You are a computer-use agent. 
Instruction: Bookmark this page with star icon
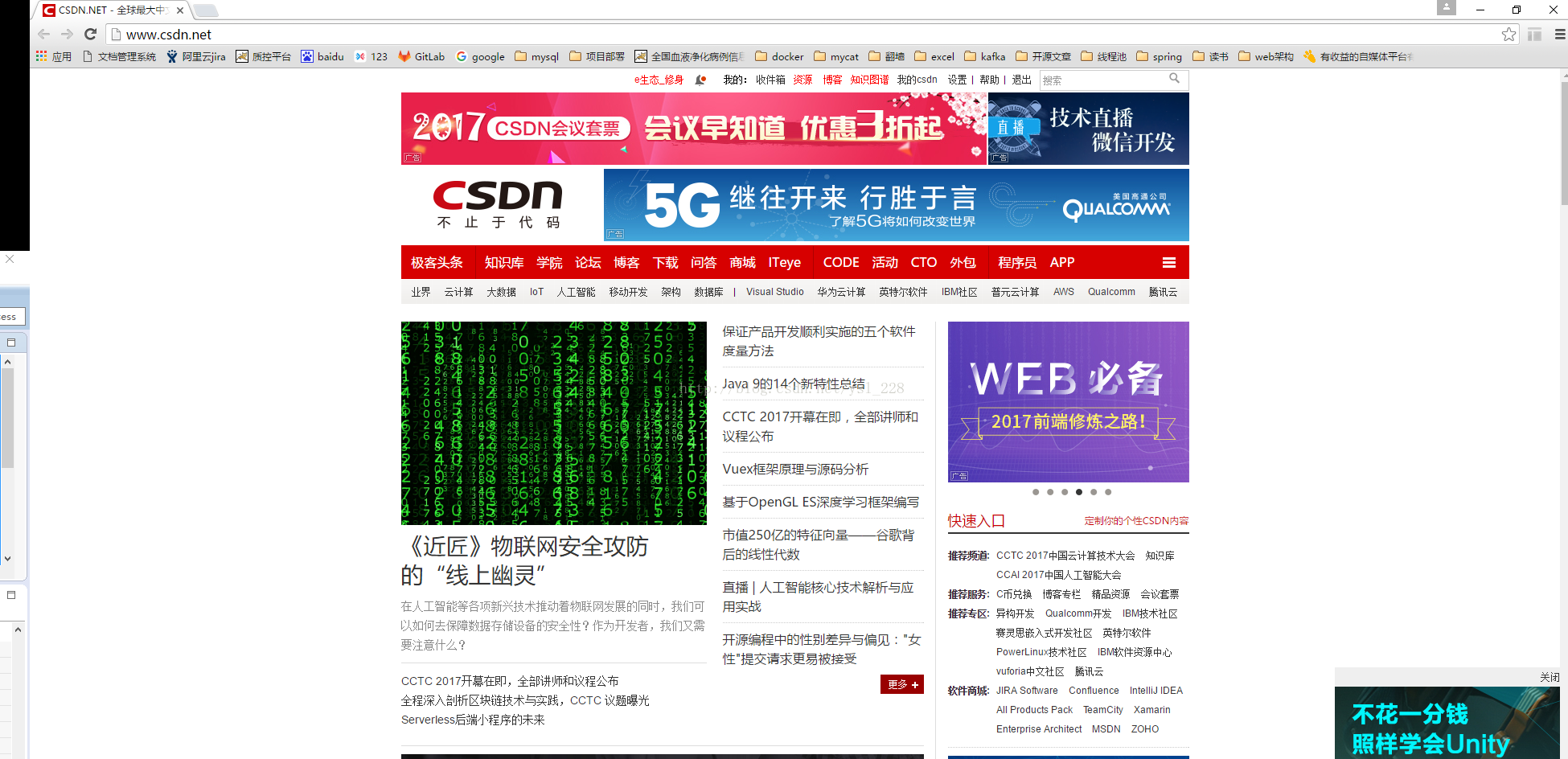[x=1508, y=34]
